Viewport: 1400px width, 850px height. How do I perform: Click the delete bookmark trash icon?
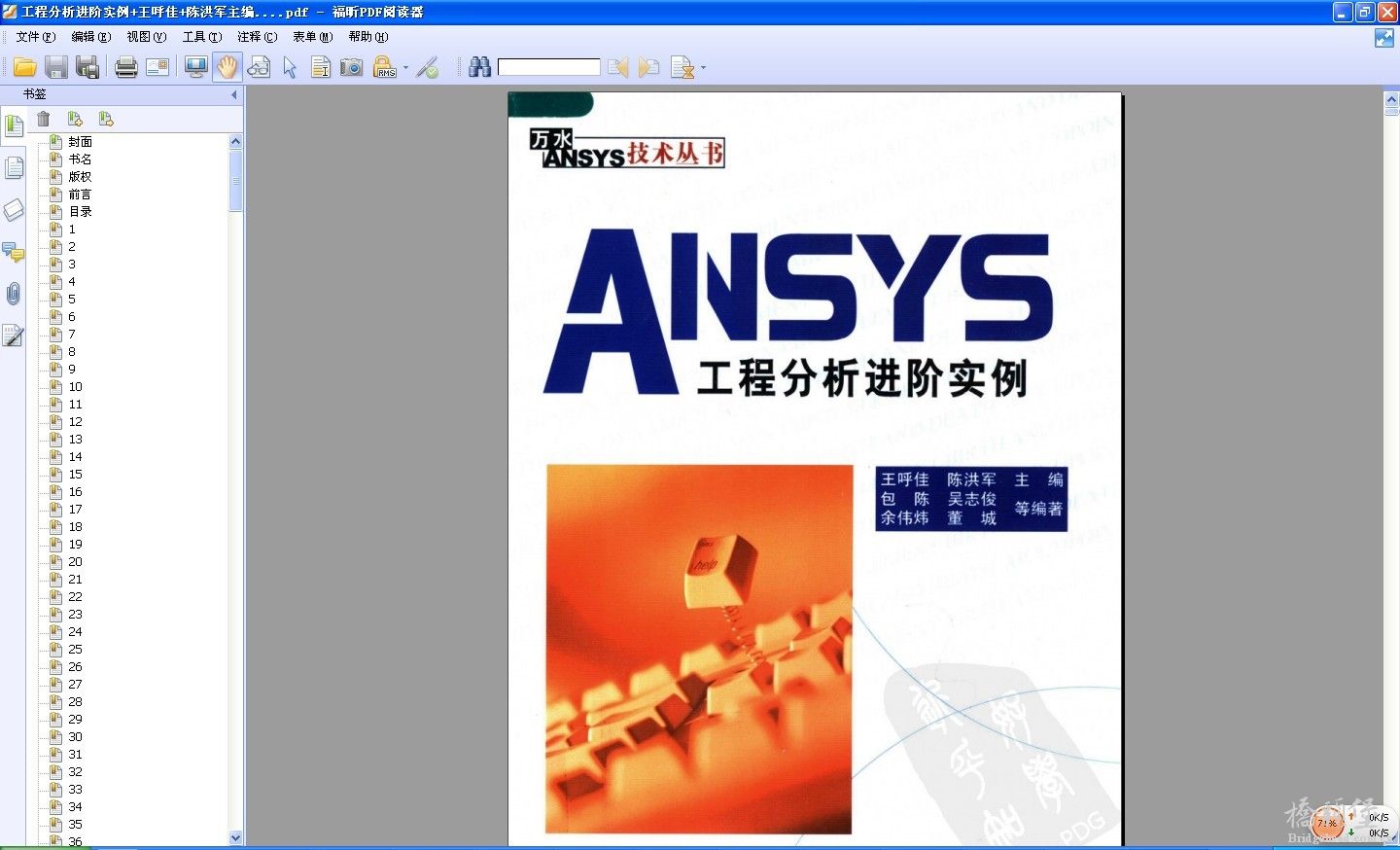tap(44, 119)
